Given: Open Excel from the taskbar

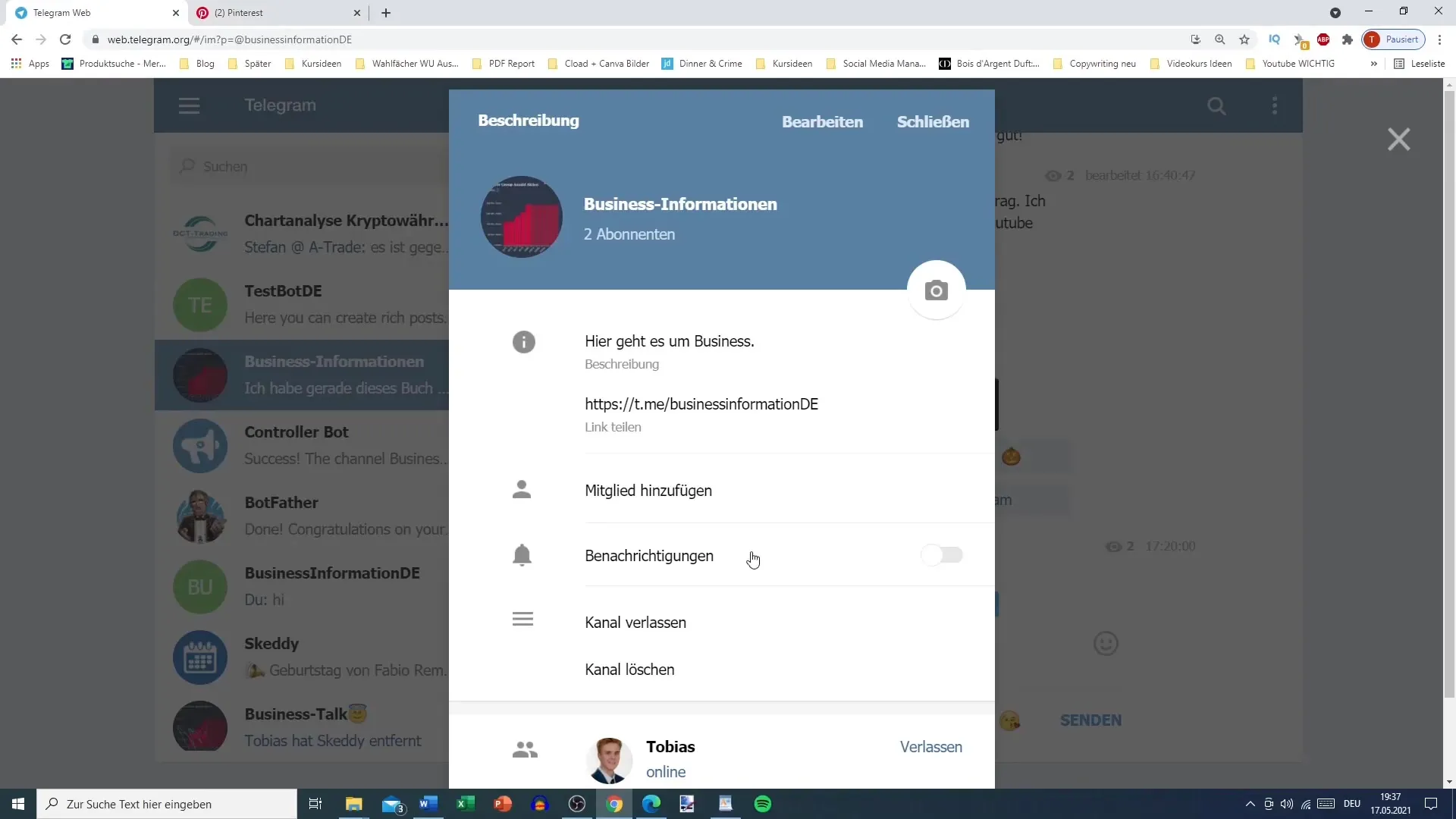Looking at the screenshot, I should pos(466,804).
